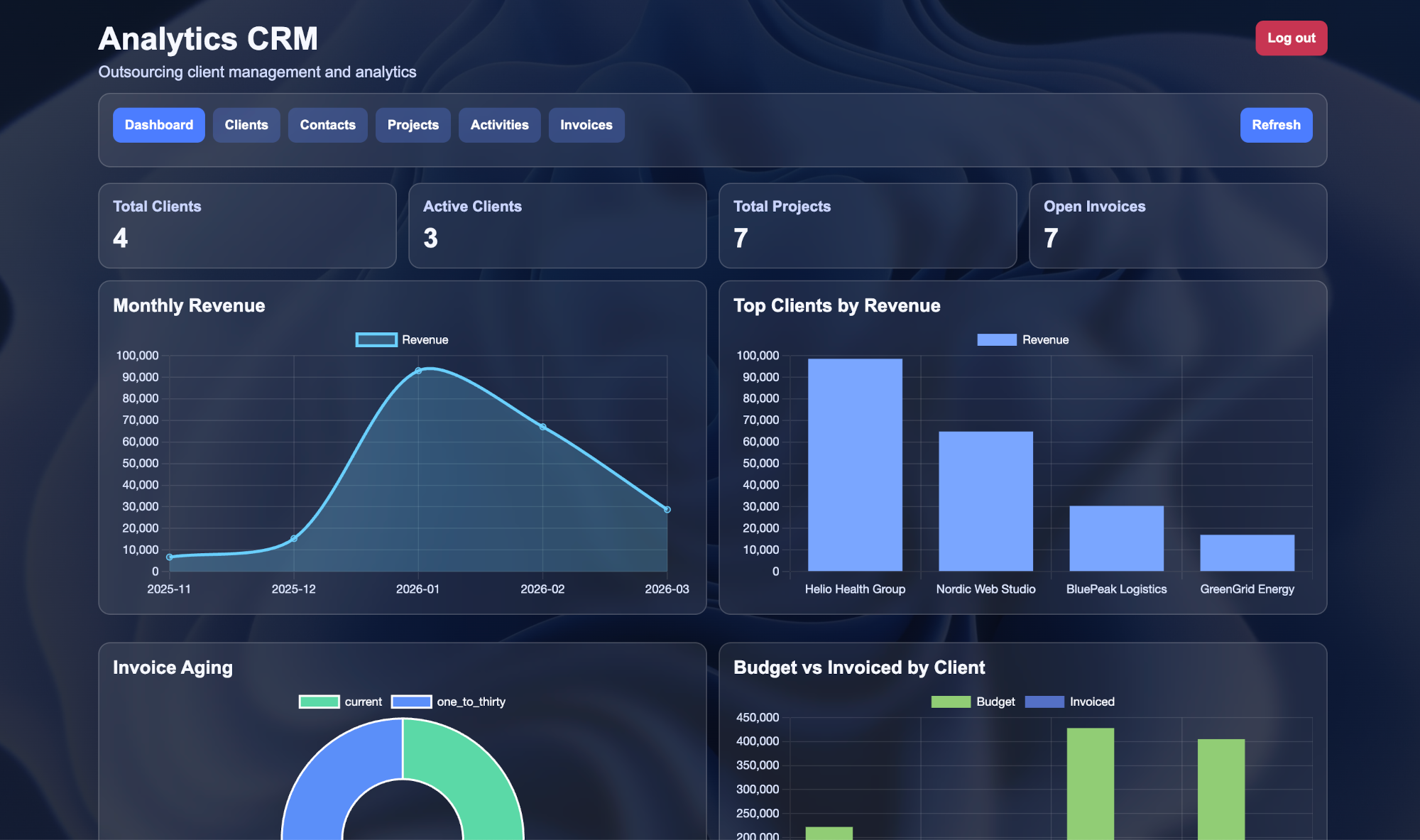This screenshot has height=840, width=1420.
Task: Toggle the Budget legend in Budget vs Invoiced
Action: point(973,702)
